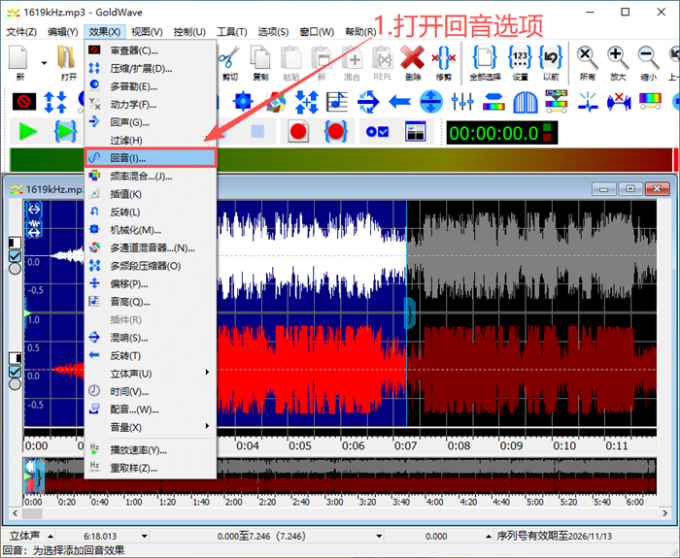Click the Set selection (设置) 123 icon
680x558 pixels.
coord(520,58)
